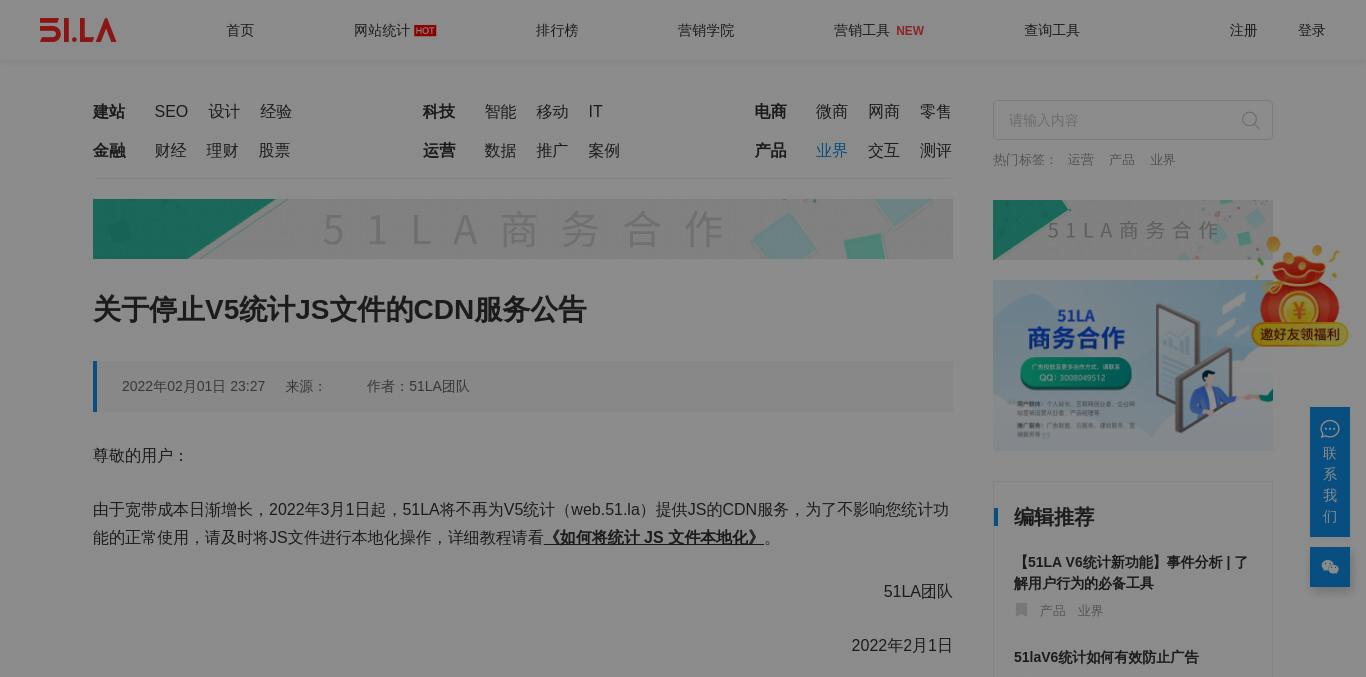Click hot tag 运营 below the search box
Image resolution: width=1366 pixels, height=677 pixels.
click(1081, 160)
